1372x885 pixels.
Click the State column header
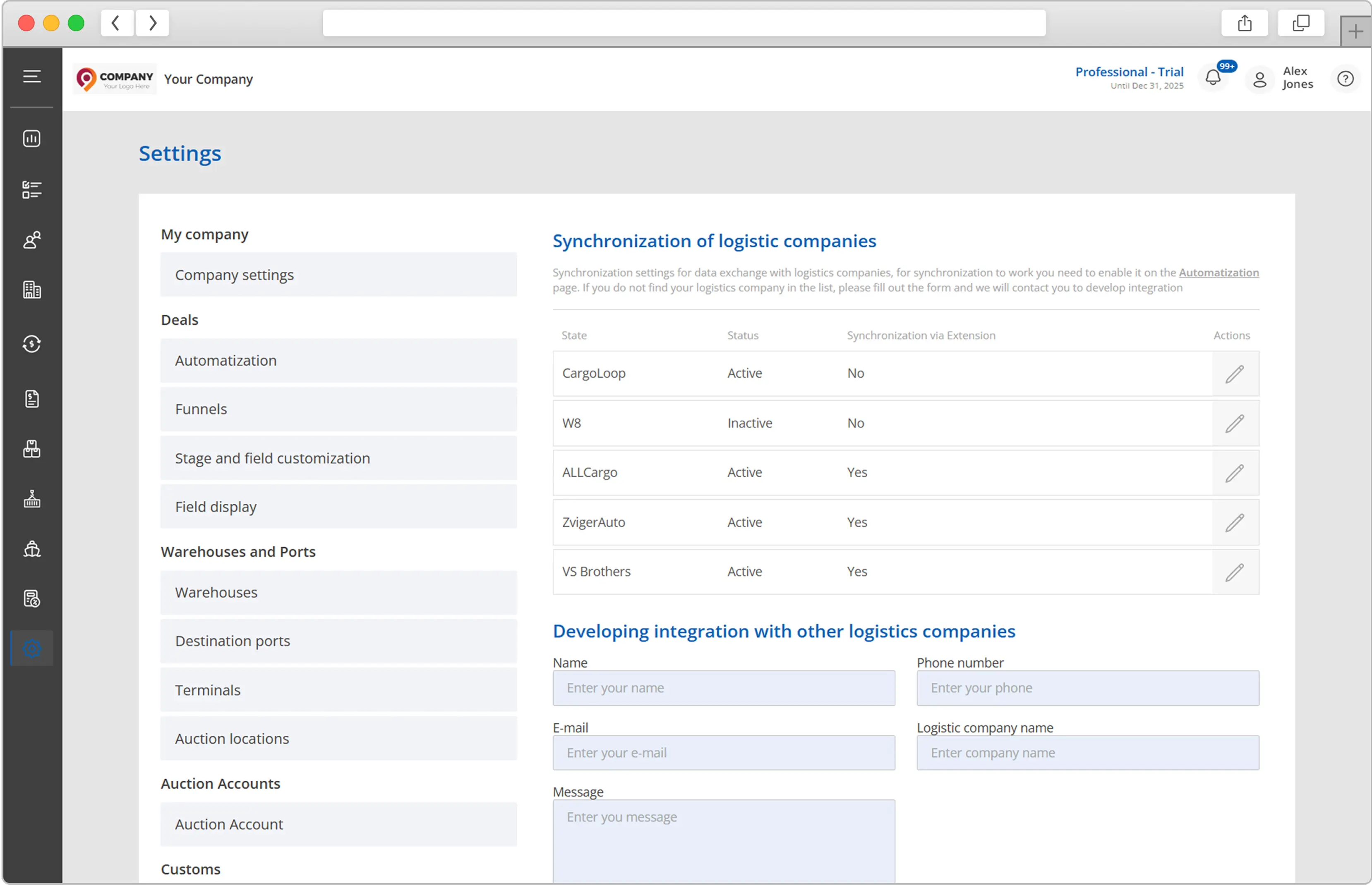pos(573,336)
